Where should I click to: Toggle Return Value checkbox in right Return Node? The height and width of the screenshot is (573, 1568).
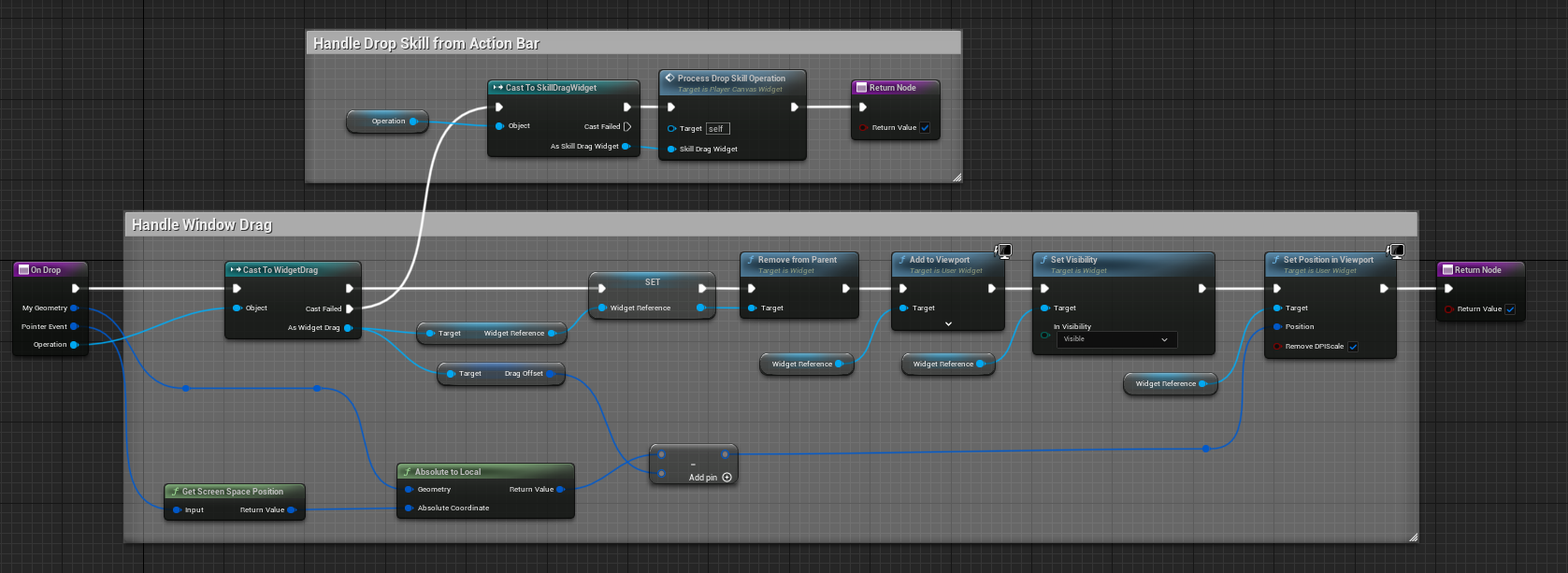click(1510, 309)
